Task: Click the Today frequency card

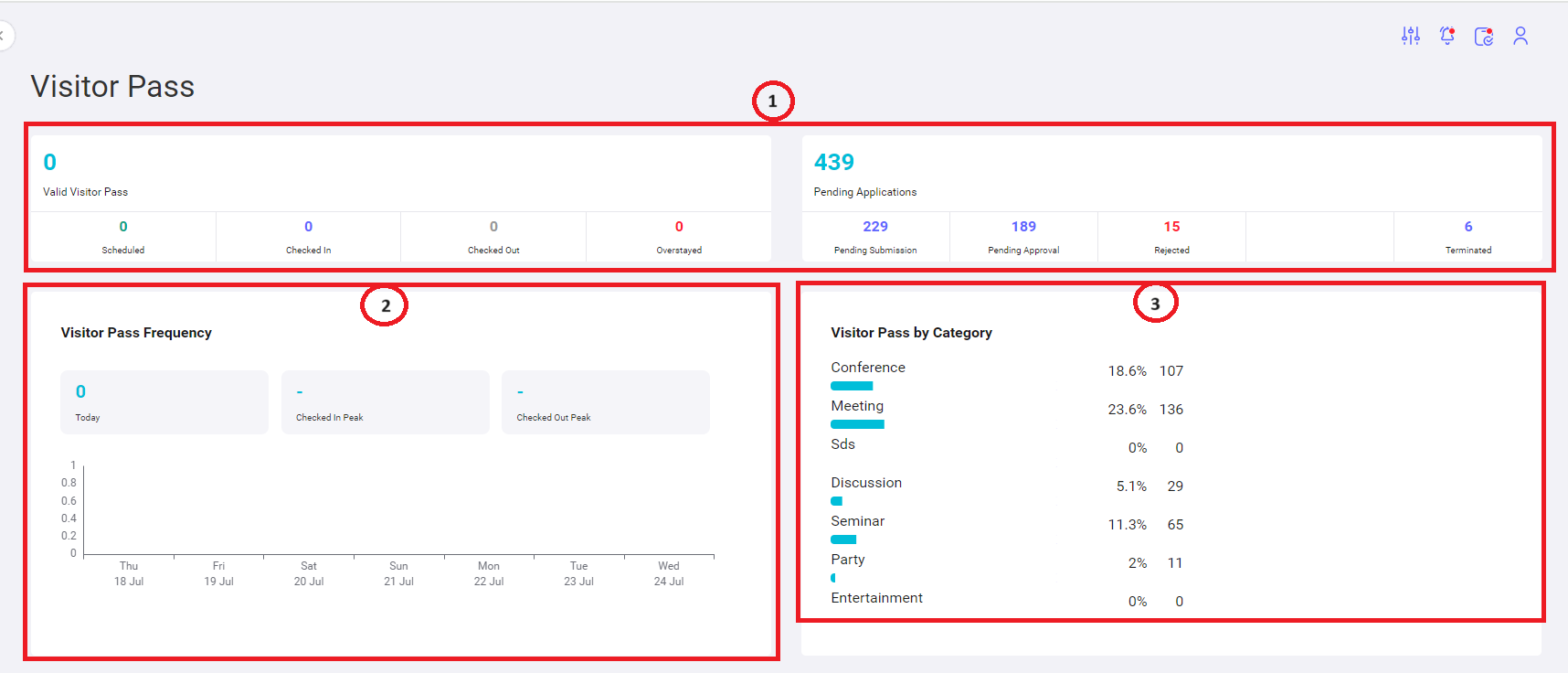Action: [x=164, y=402]
